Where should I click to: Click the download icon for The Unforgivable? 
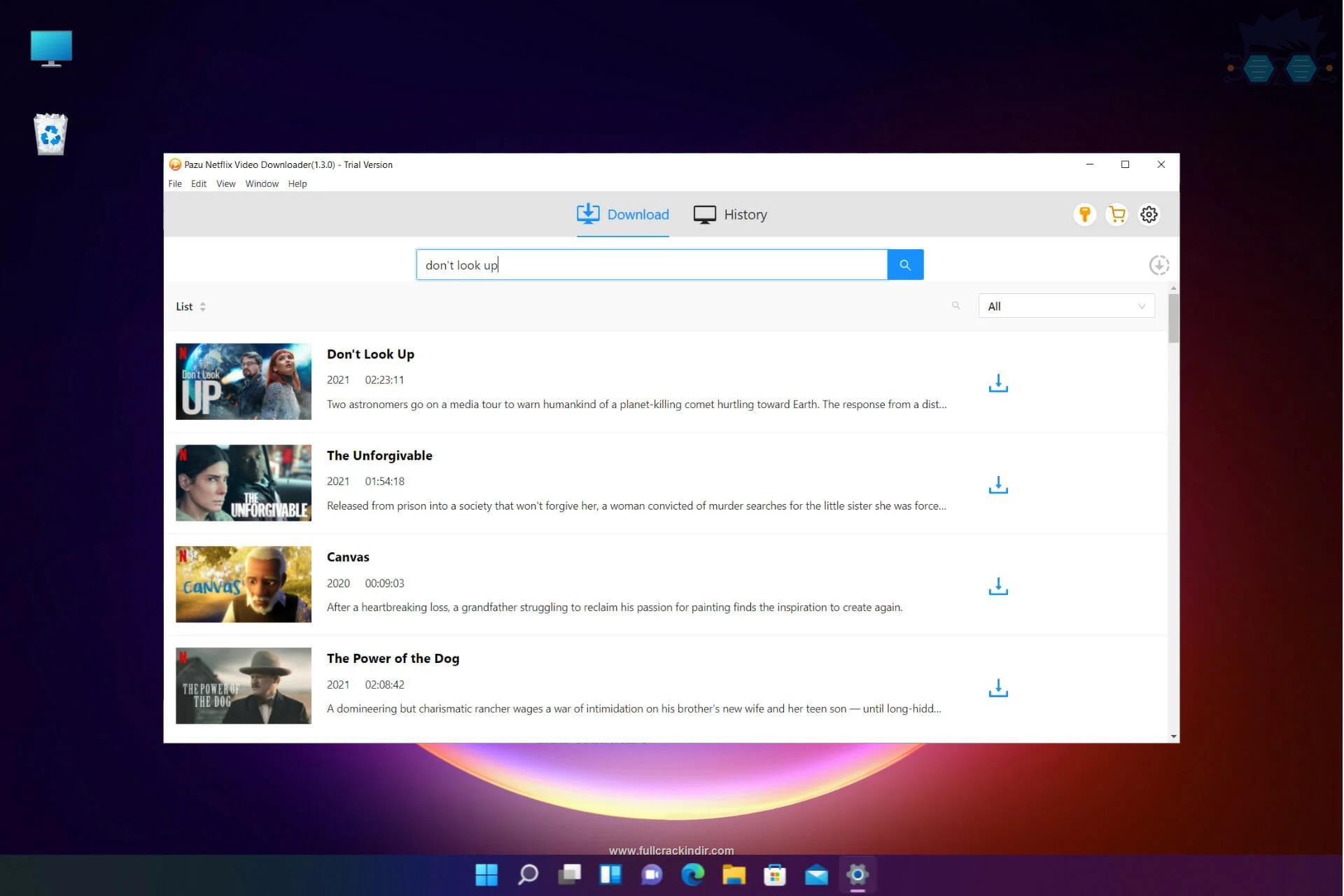point(998,484)
